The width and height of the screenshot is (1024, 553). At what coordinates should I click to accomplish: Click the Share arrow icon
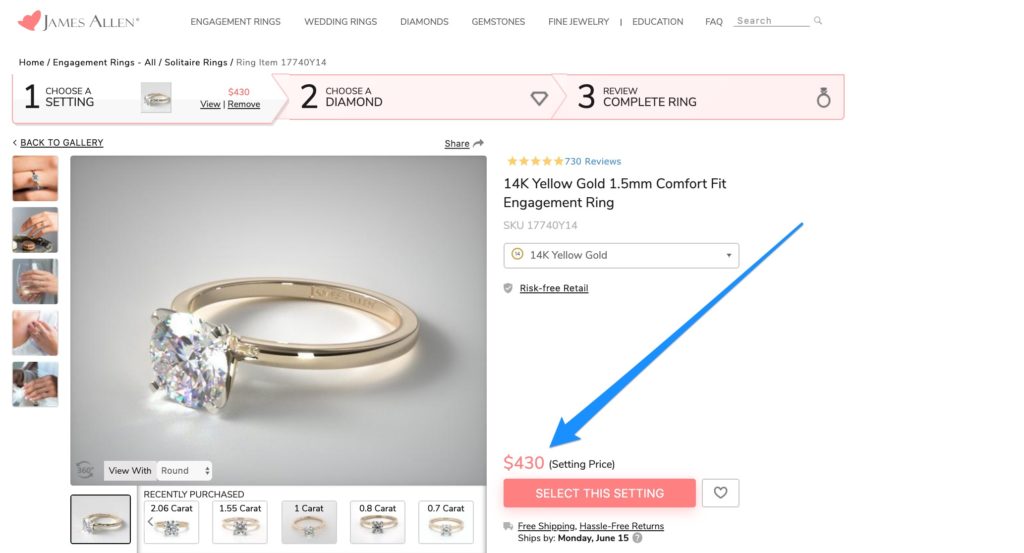tap(478, 144)
